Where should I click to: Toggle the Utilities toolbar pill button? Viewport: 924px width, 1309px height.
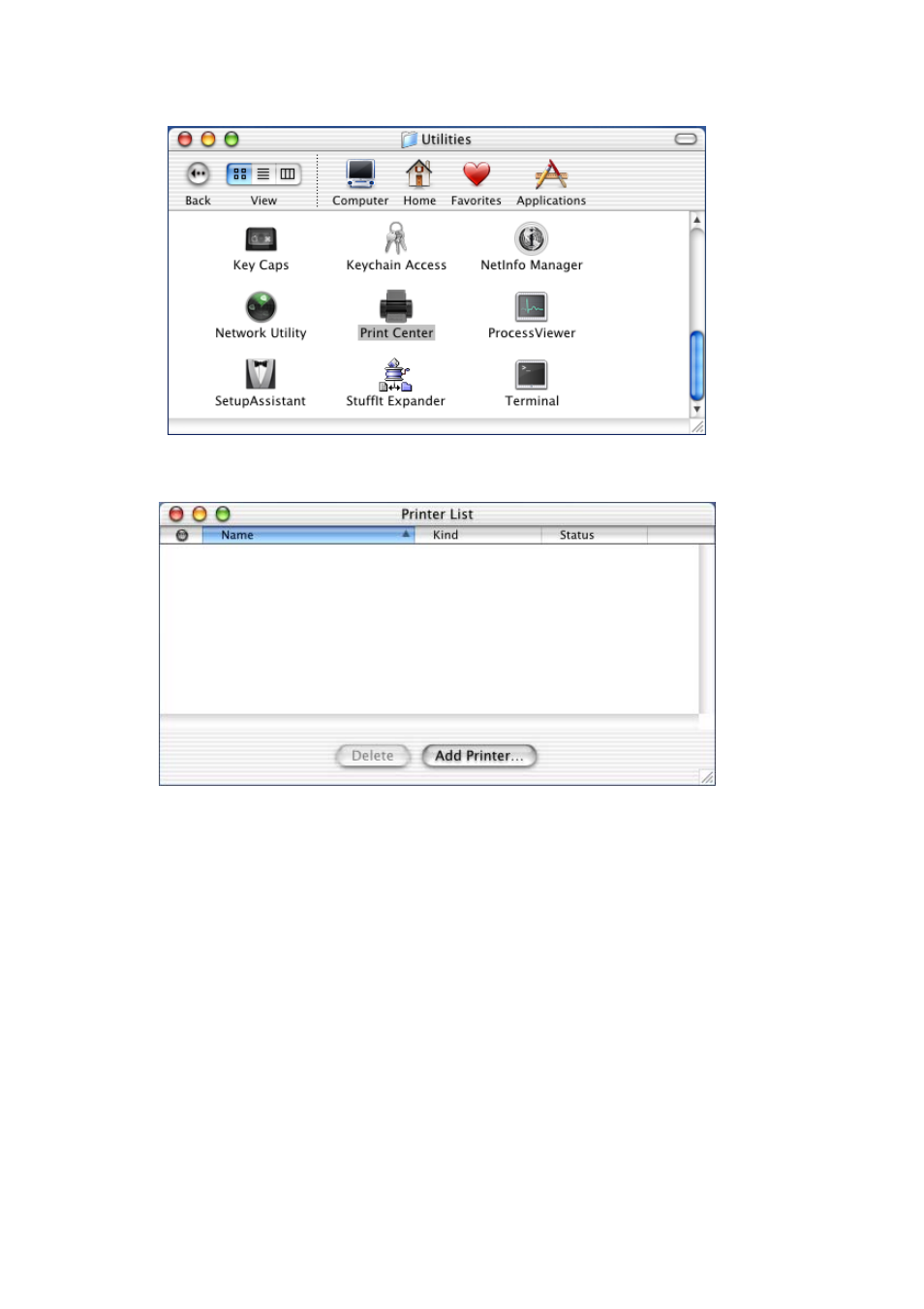click(686, 140)
